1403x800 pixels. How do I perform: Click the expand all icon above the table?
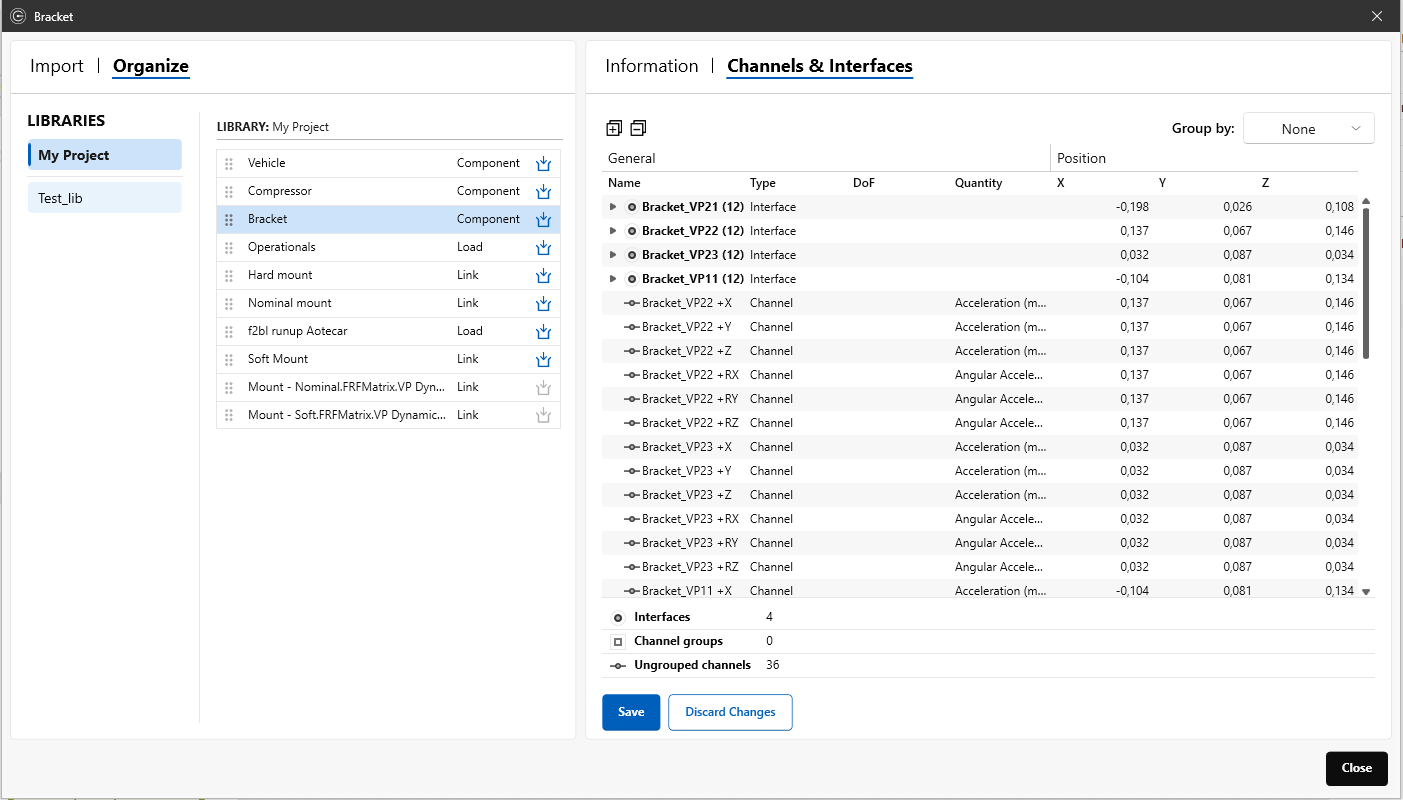[x=614, y=128]
